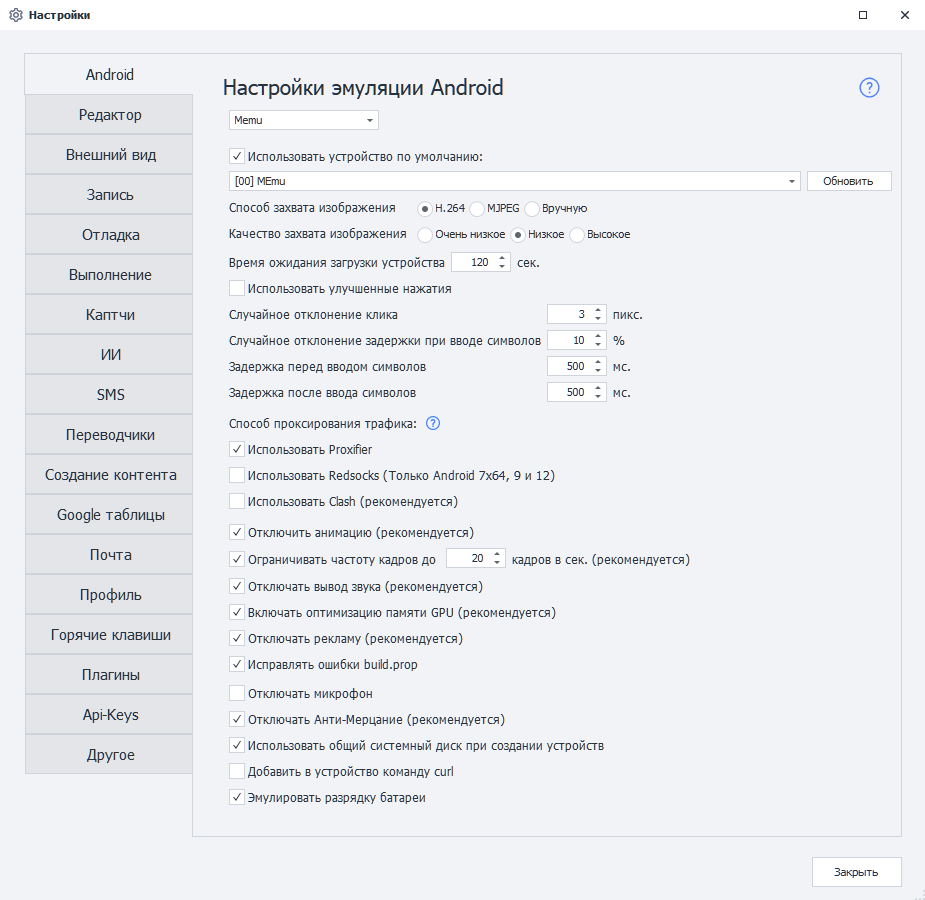Toggle frame rate limit checkbox
Image resolution: width=925 pixels, height=900 pixels.
coord(237,559)
